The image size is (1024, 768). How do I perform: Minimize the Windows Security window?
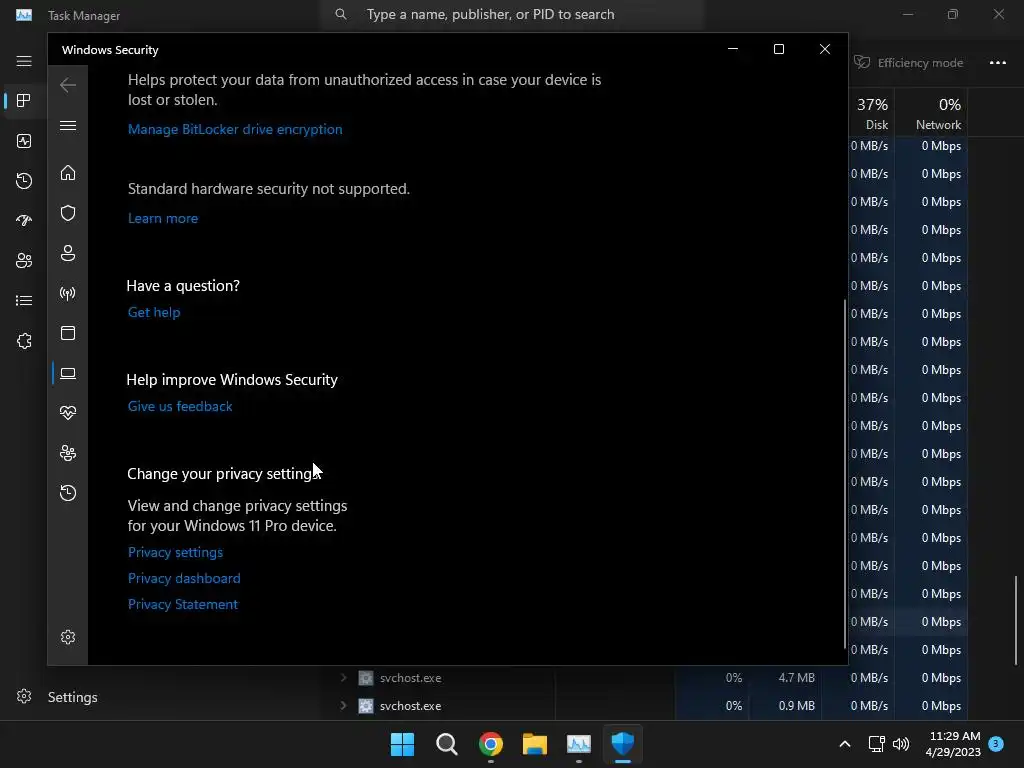click(x=733, y=49)
